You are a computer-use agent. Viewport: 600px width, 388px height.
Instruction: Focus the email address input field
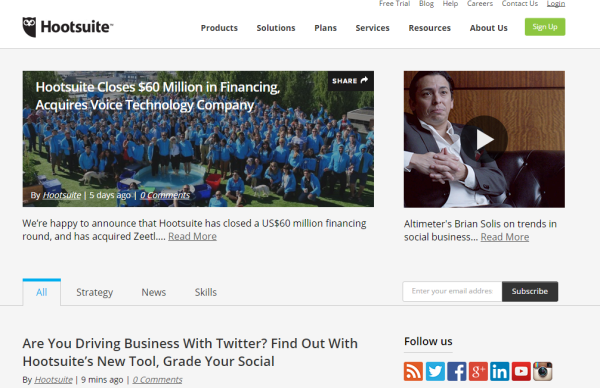(452, 291)
